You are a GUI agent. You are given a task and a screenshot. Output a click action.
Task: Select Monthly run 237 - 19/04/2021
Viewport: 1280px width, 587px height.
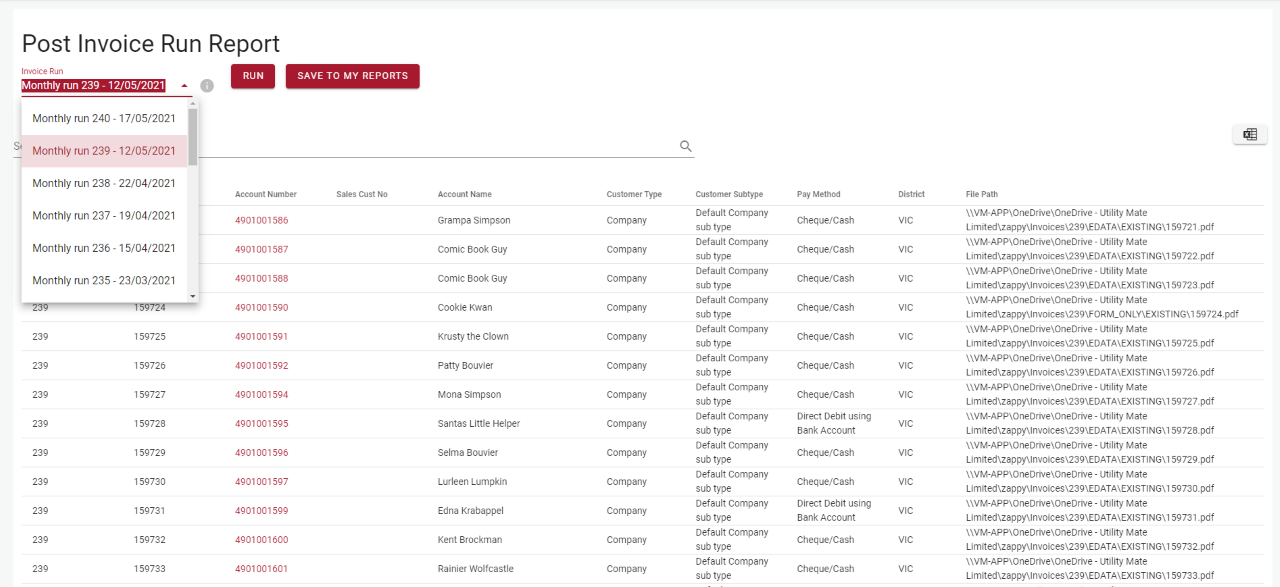tap(104, 215)
